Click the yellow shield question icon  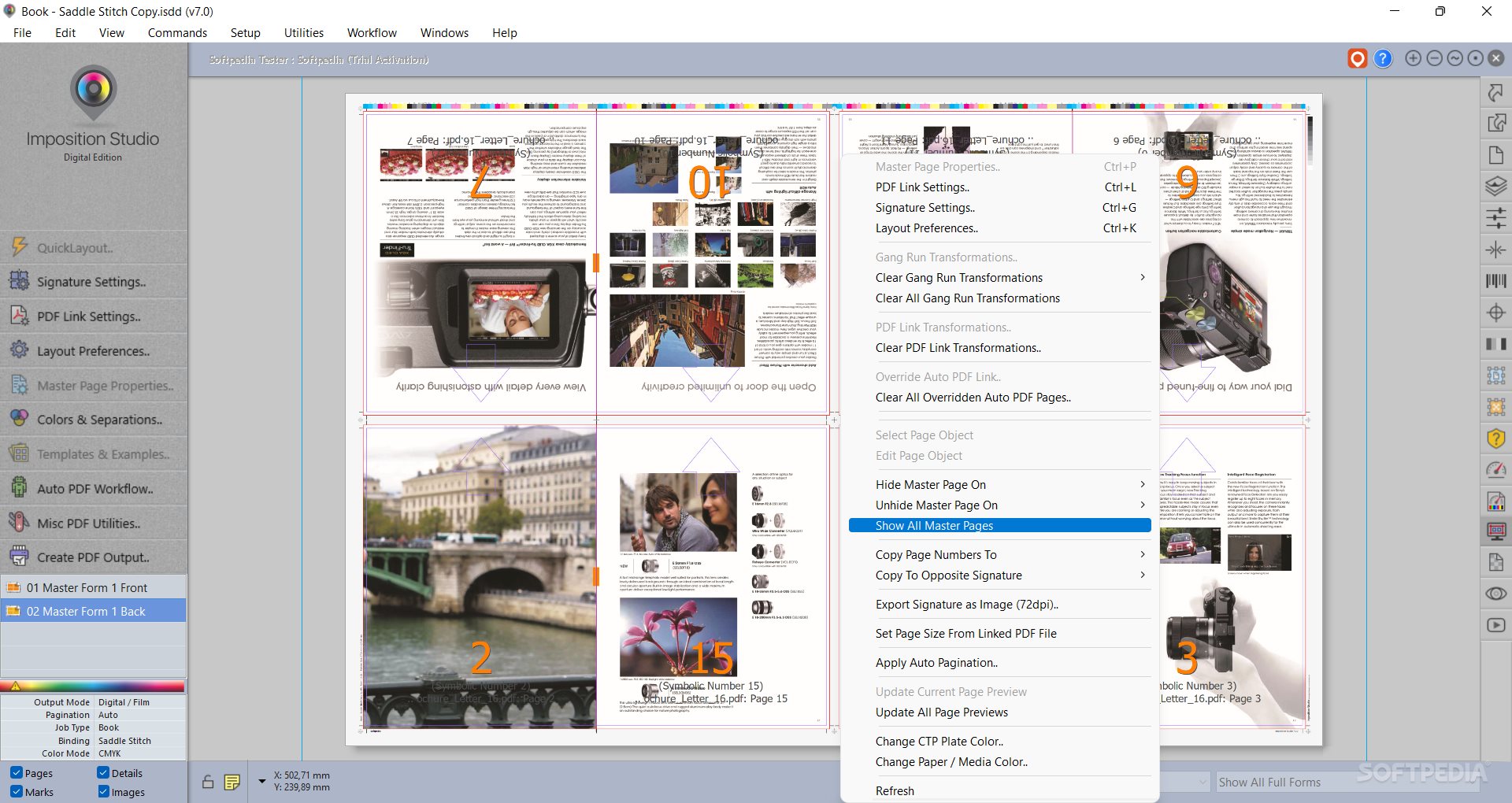[x=1495, y=439]
